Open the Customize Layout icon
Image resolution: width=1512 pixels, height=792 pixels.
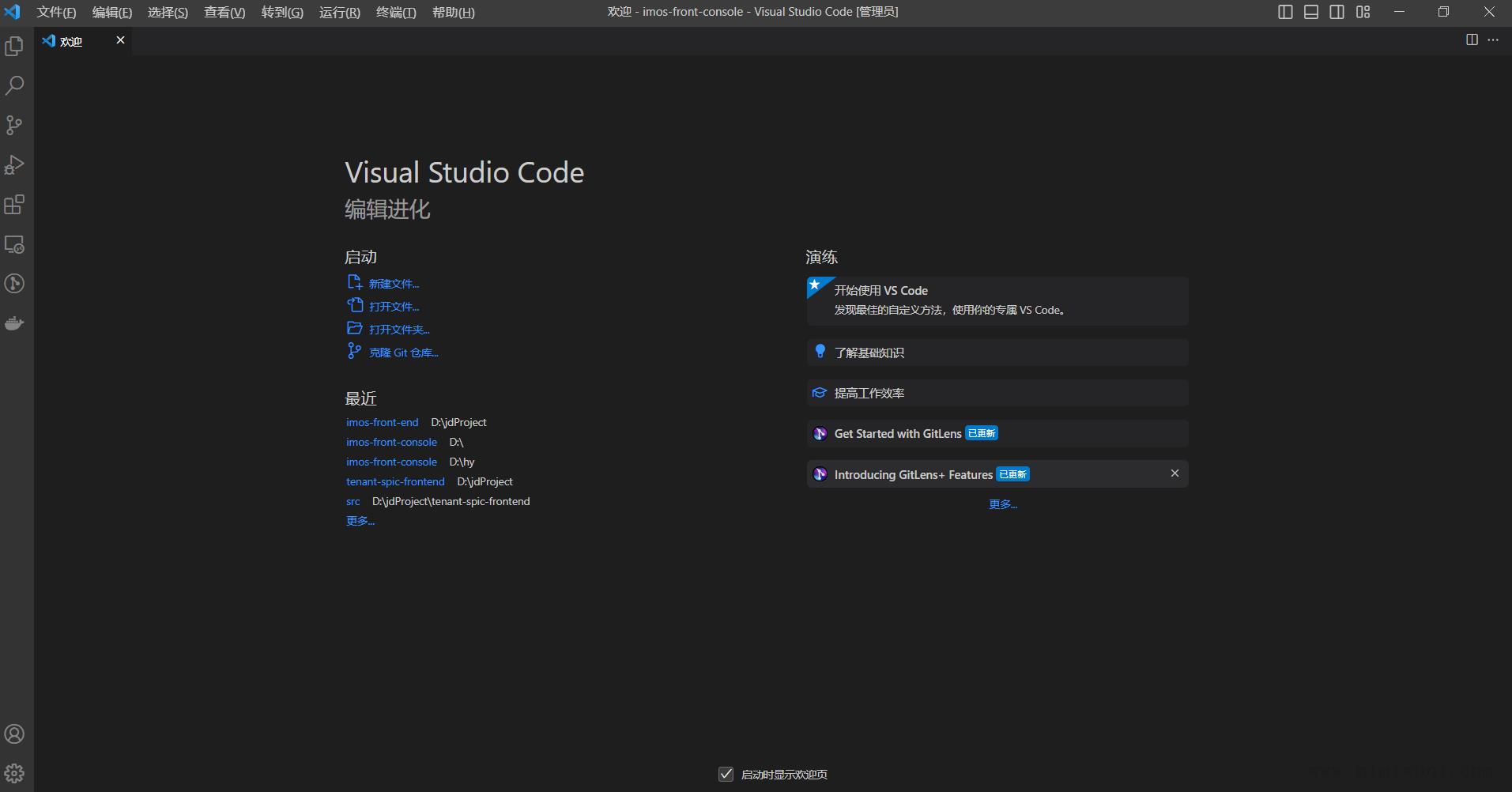click(1363, 12)
